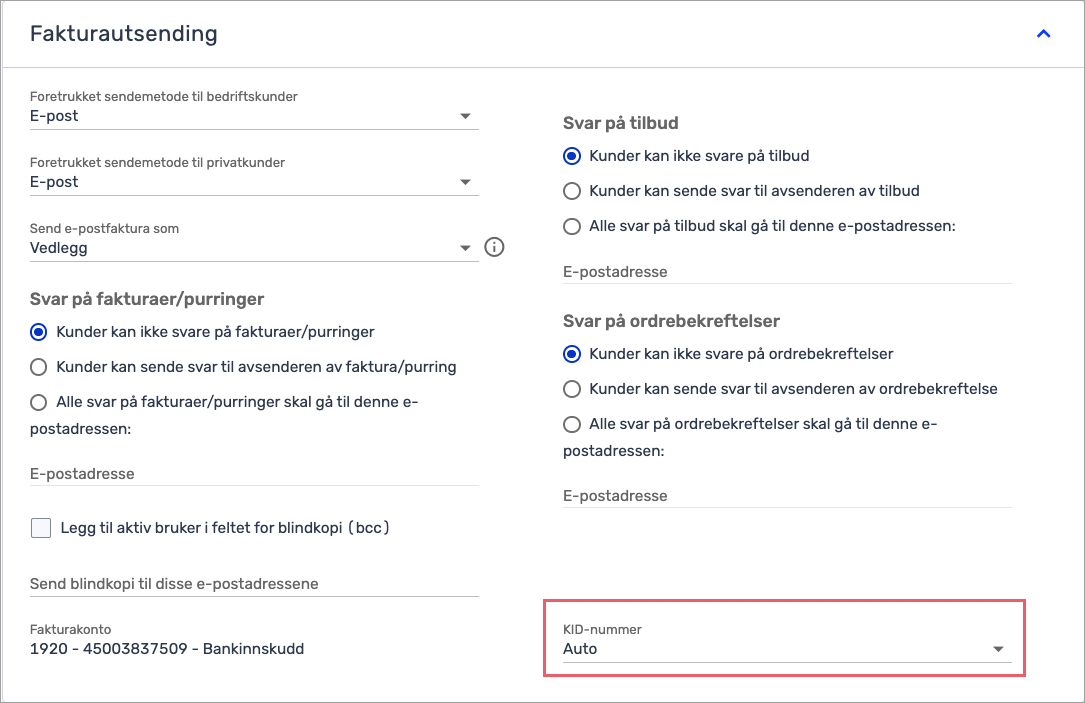Open sendemetode til bedriftskunder dropdown
1085x703 pixels.
(x=254, y=116)
